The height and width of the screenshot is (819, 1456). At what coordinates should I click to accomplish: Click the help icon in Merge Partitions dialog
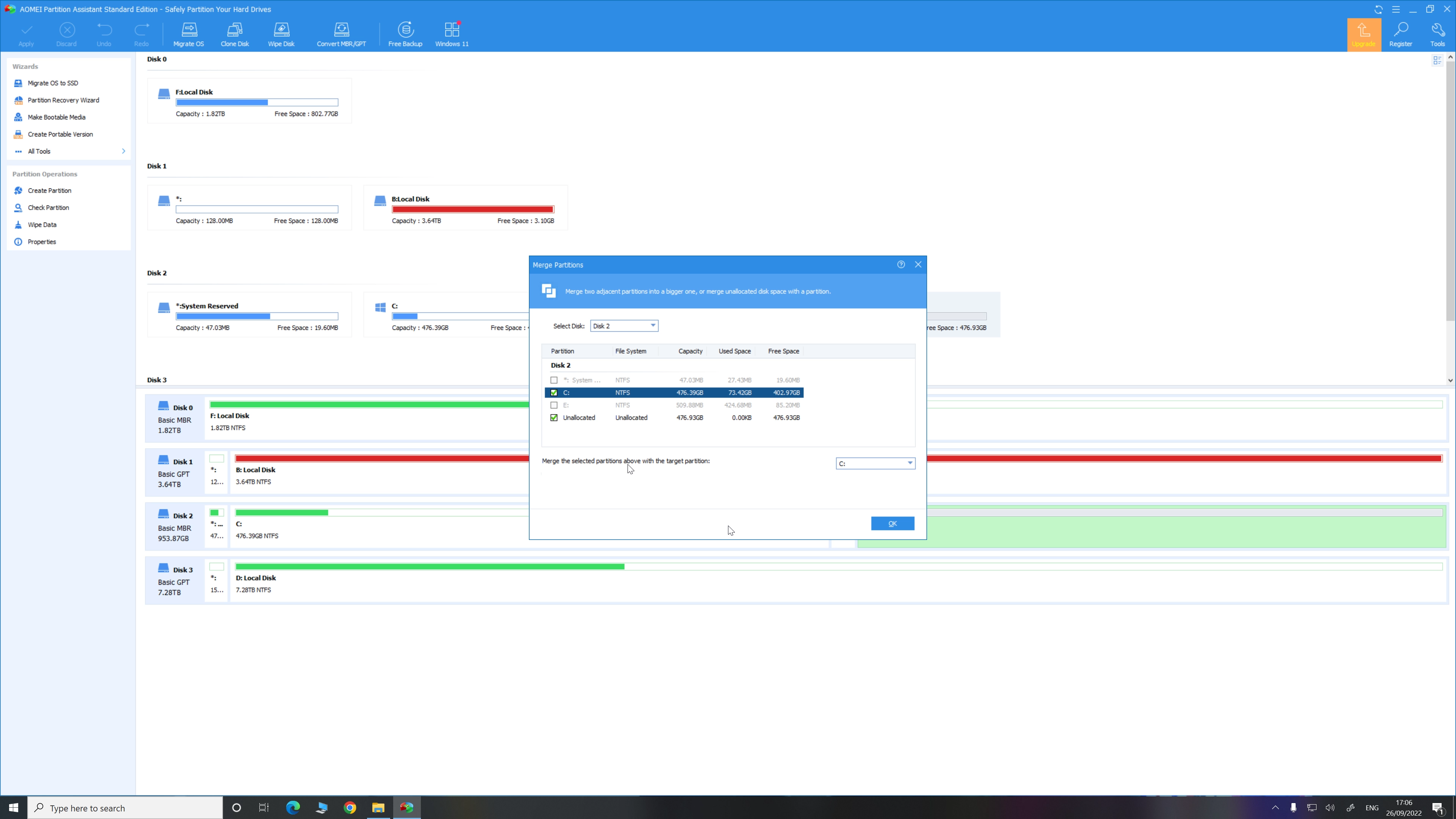901,265
